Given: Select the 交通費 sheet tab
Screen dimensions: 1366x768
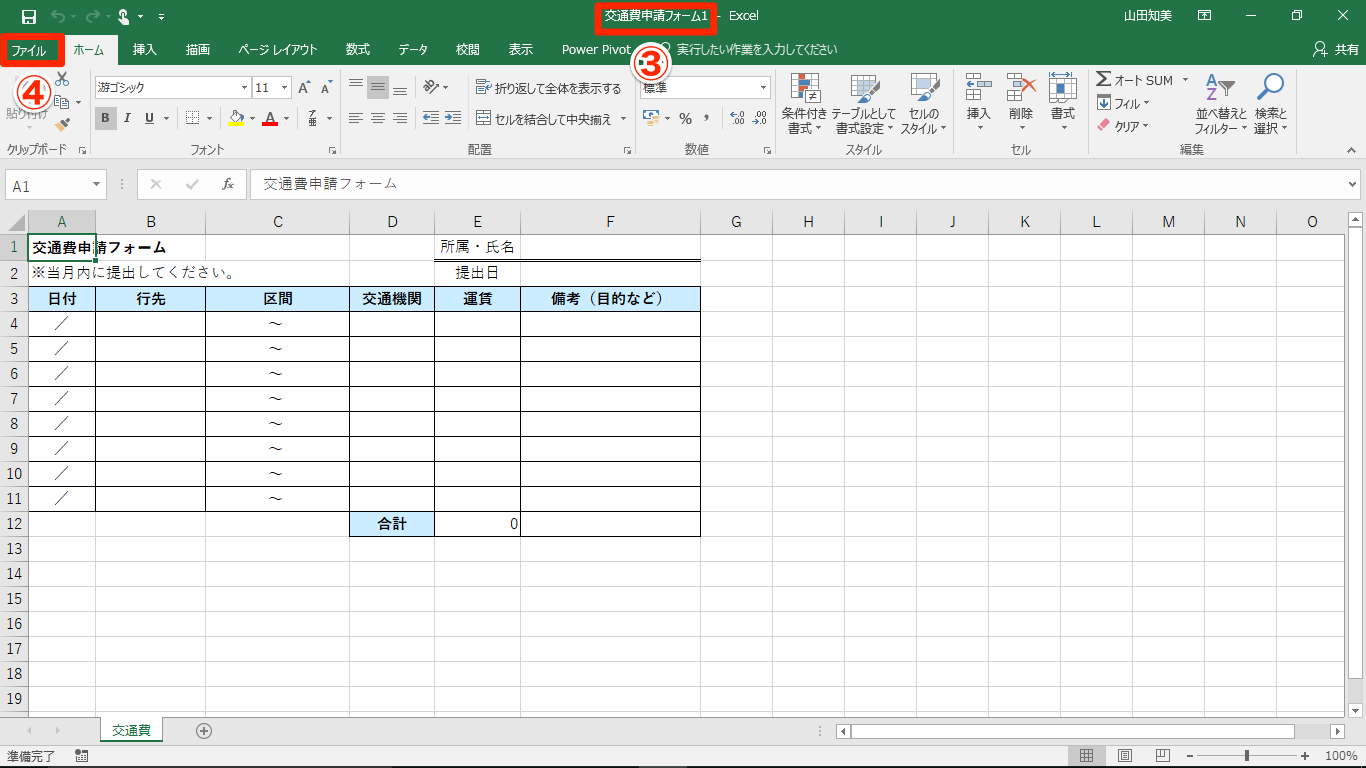Looking at the screenshot, I should click(131, 731).
